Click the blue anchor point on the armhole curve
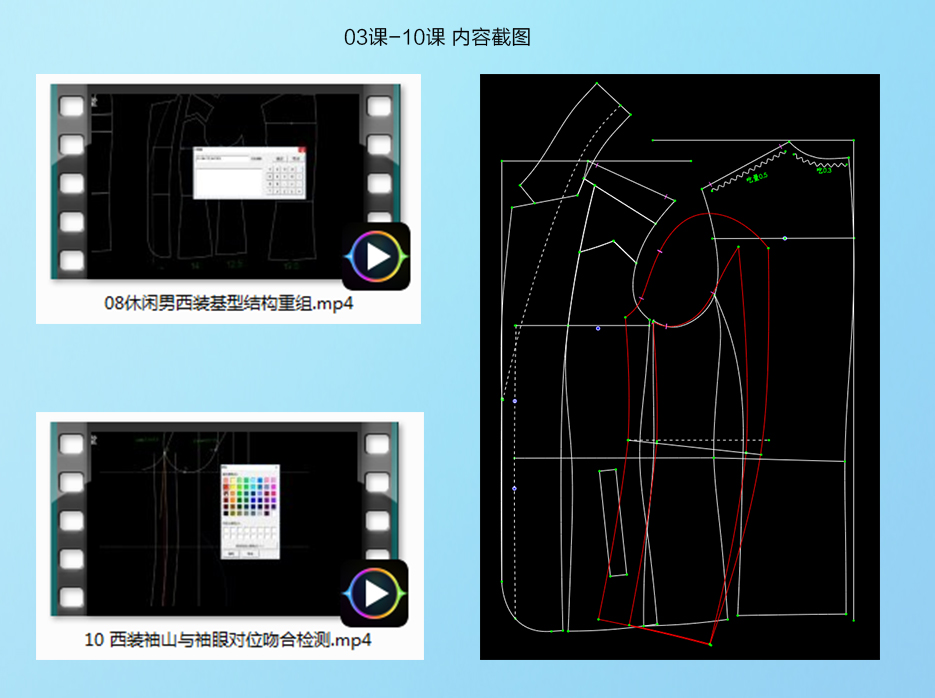The height and width of the screenshot is (698, 935). pos(598,328)
